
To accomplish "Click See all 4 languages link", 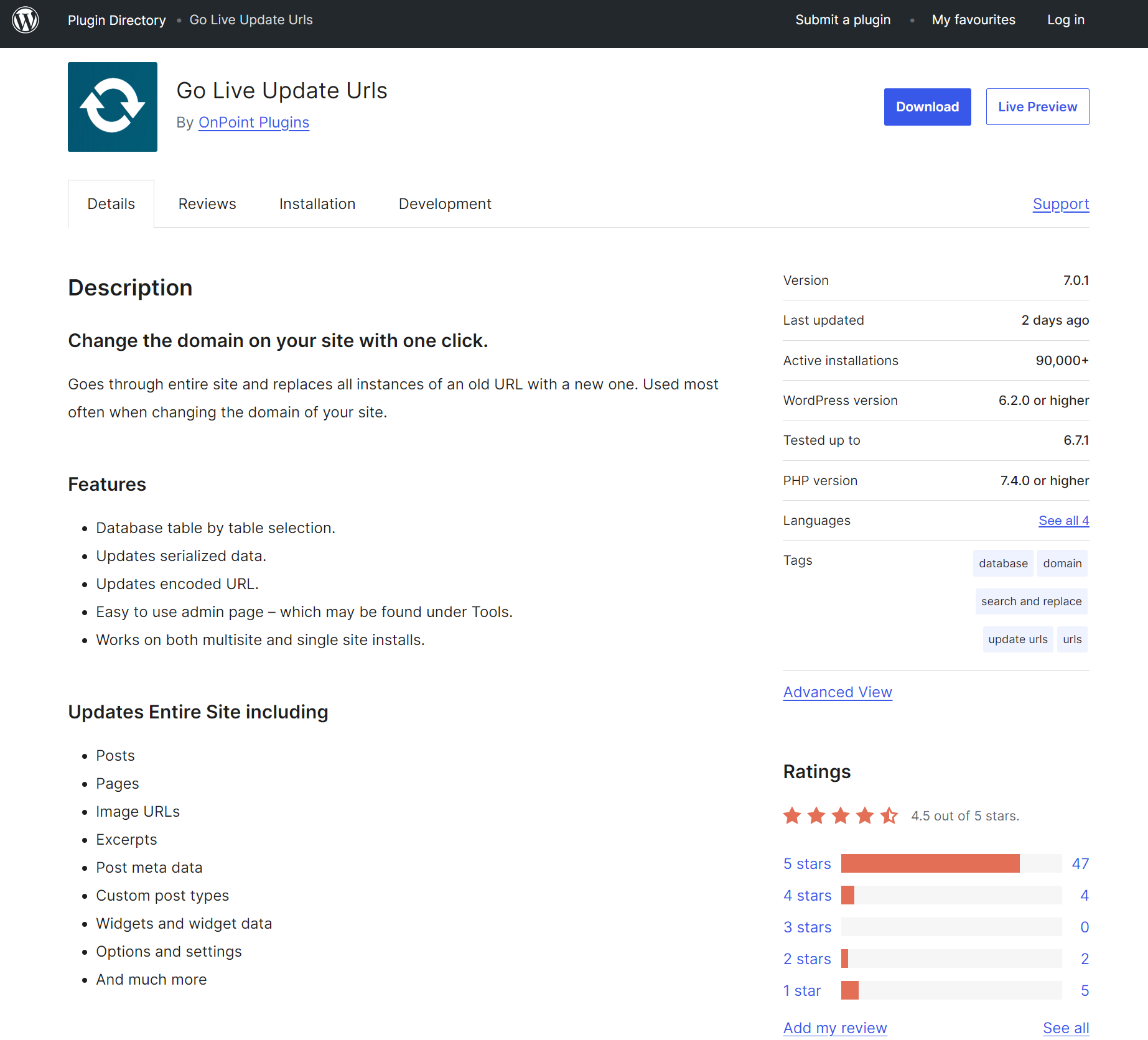I will pos(1064,521).
